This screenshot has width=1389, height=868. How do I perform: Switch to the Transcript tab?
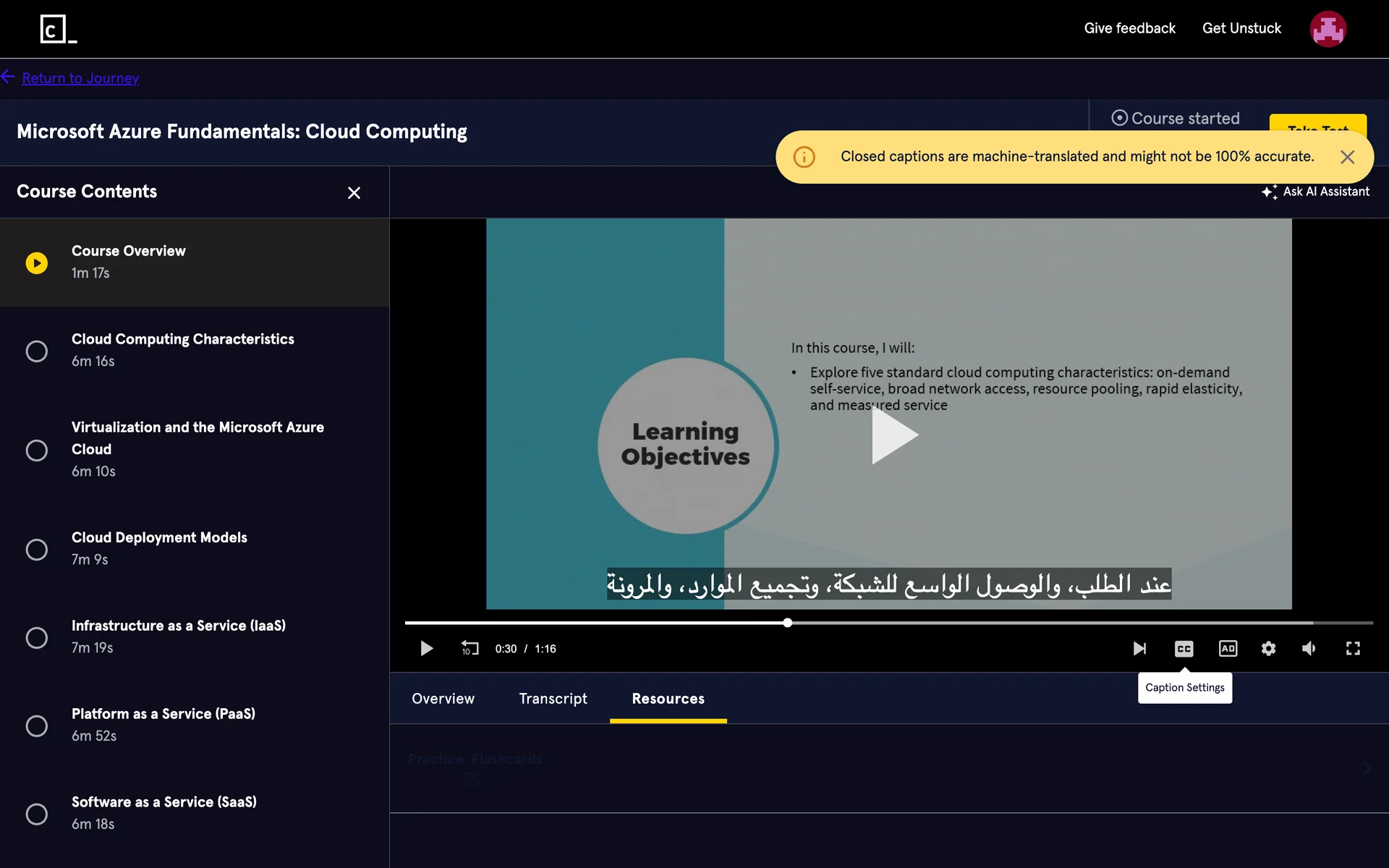click(x=553, y=699)
